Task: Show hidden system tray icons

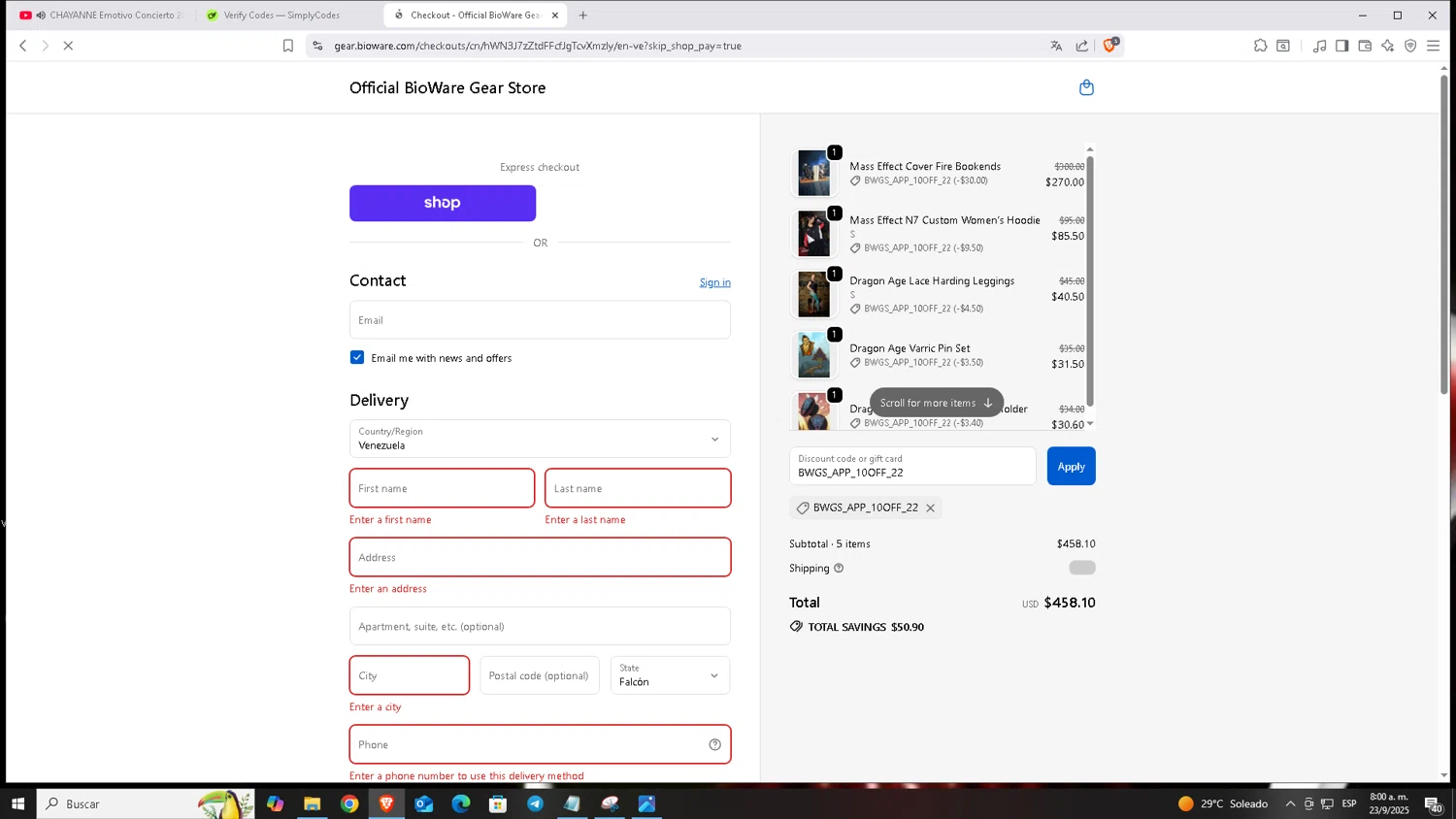Action: (1290, 803)
